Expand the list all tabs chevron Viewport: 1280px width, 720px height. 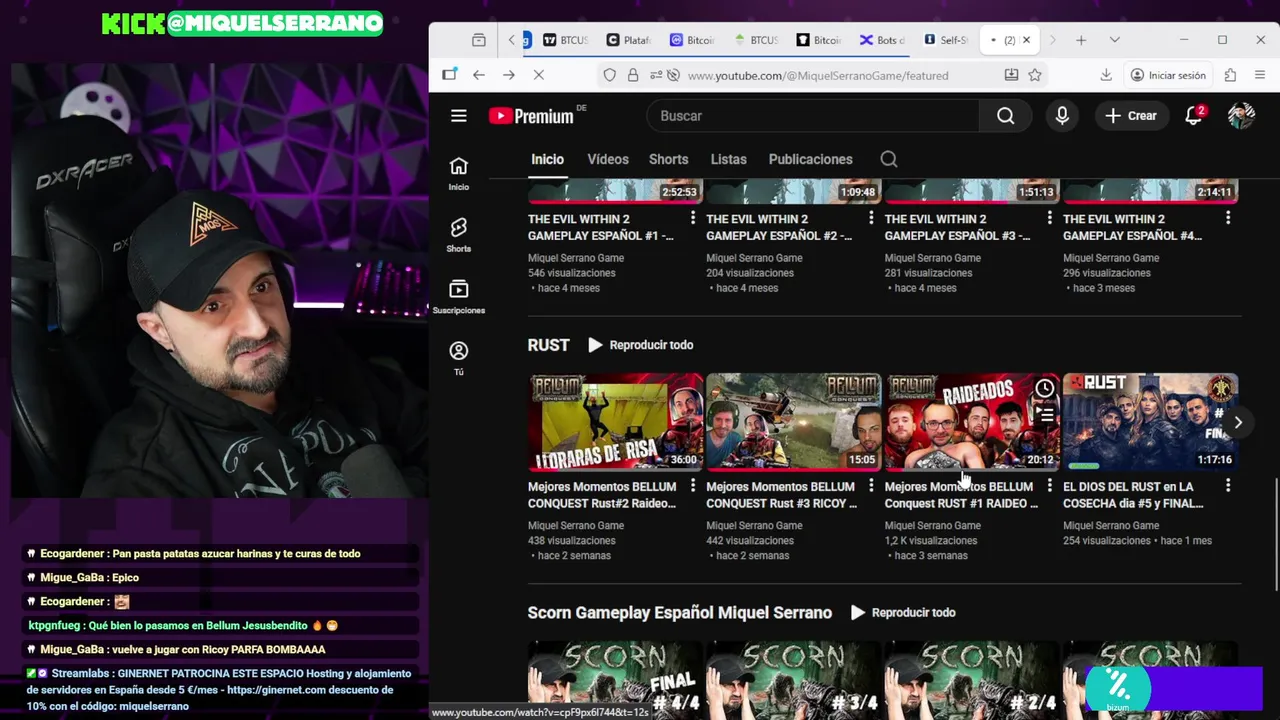tap(1114, 40)
